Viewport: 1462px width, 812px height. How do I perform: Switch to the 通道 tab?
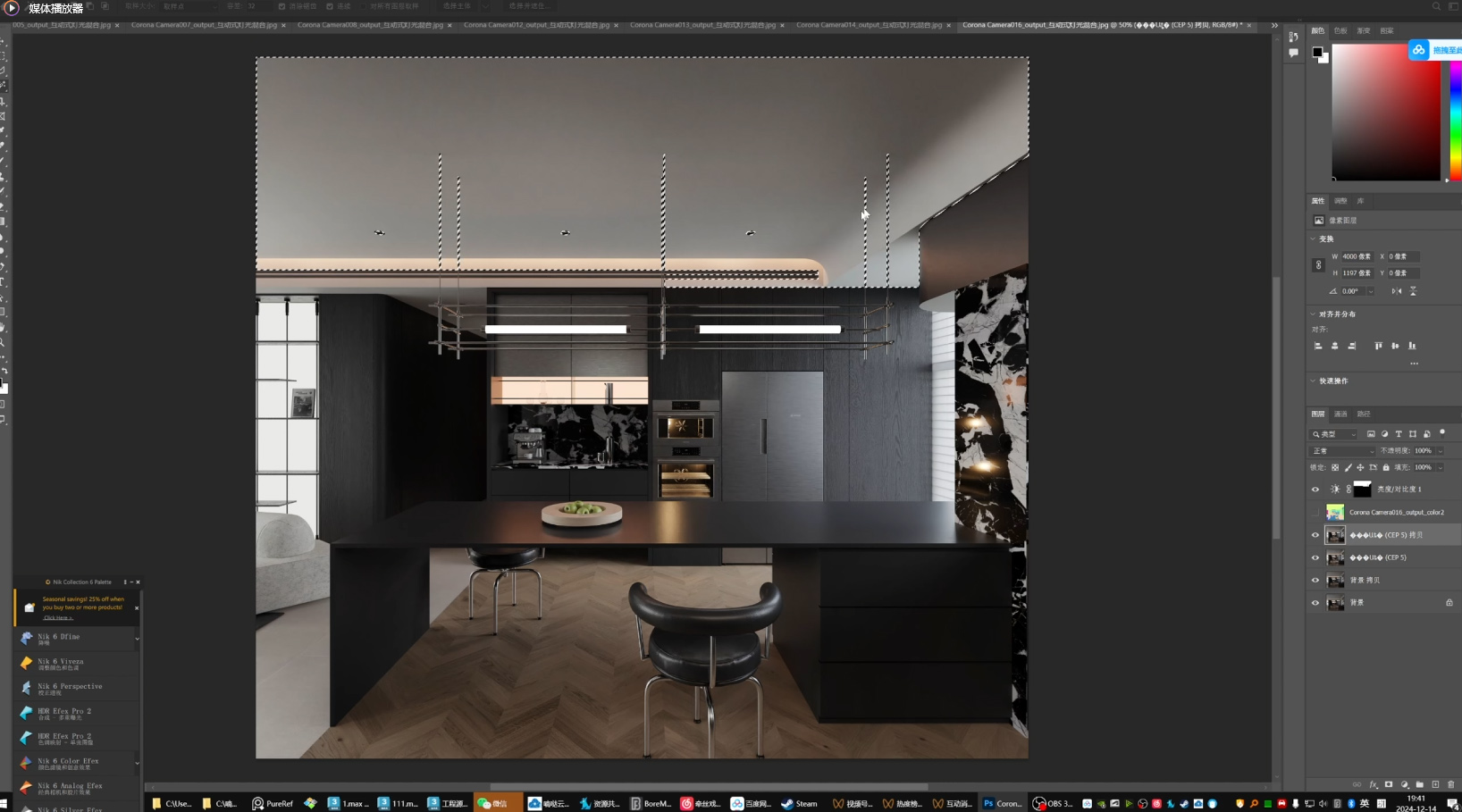(1340, 414)
